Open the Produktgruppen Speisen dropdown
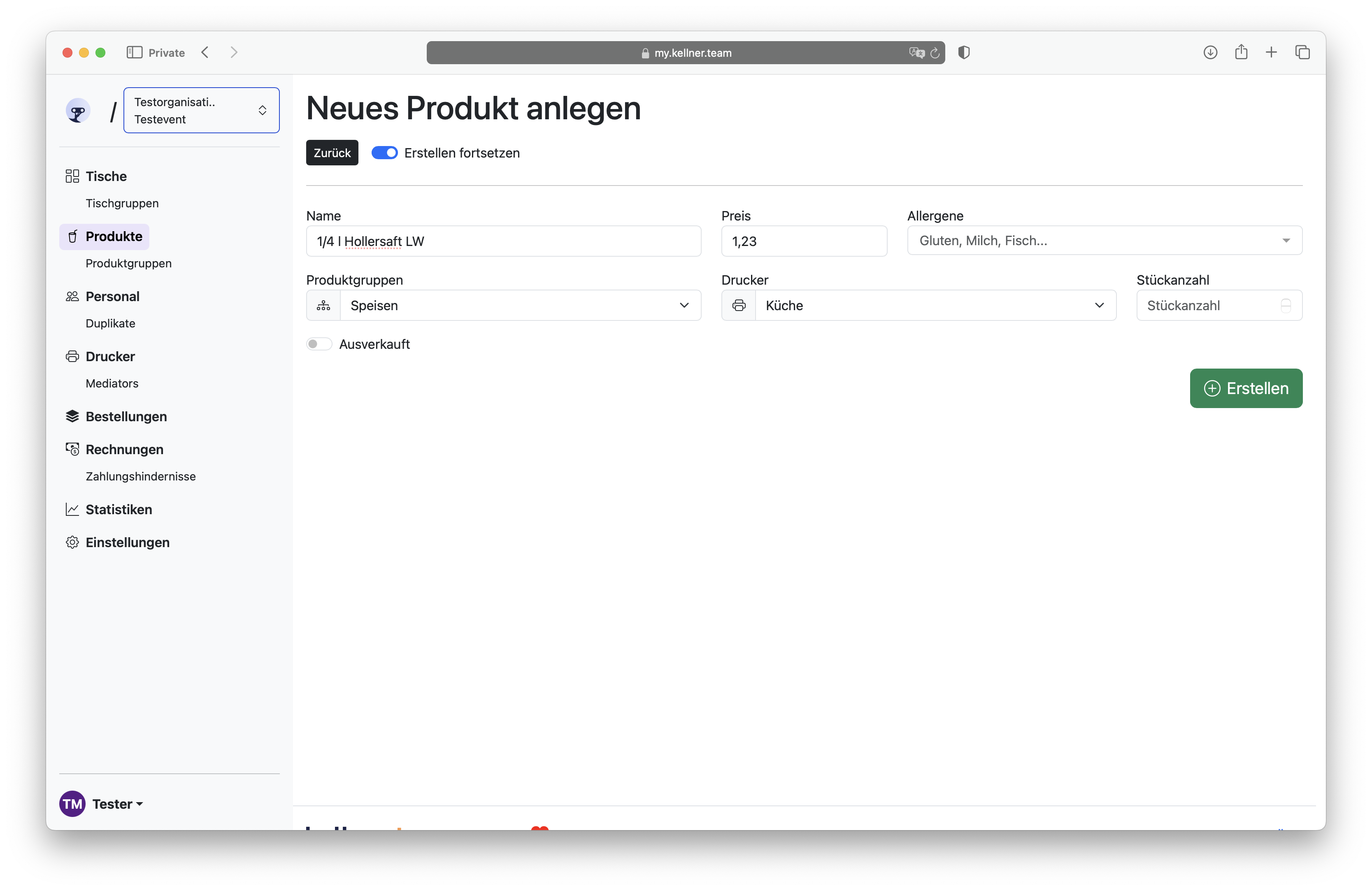Screen dimensions: 1372x891 click(x=521, y=305)
